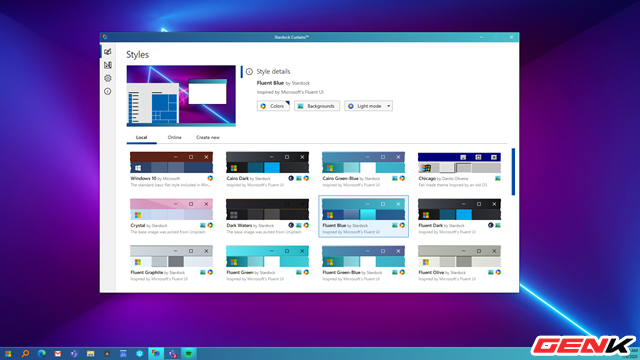Open File Explorer from taskbar
Image resolution: width=640 pixels, height=360 pixels.
point(90,354)
